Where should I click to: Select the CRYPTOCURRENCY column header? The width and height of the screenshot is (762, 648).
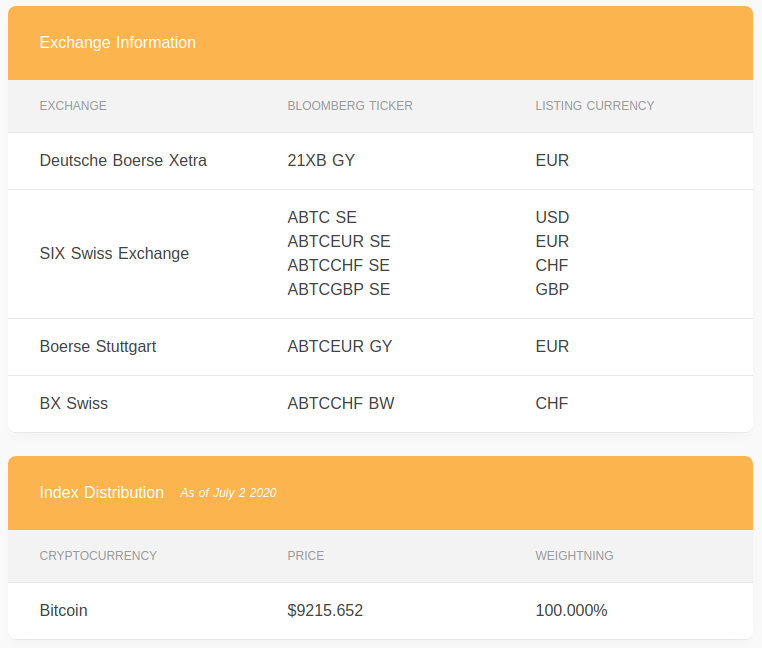coord(98,556)
